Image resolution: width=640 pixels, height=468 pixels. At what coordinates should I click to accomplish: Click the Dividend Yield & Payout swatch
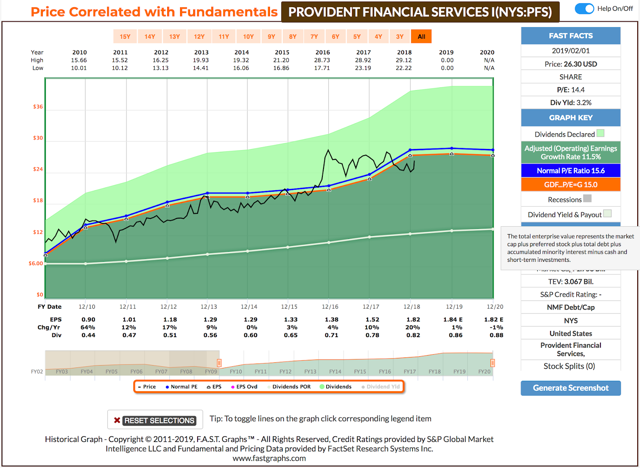pyautogui.click(x=607, y=213)
